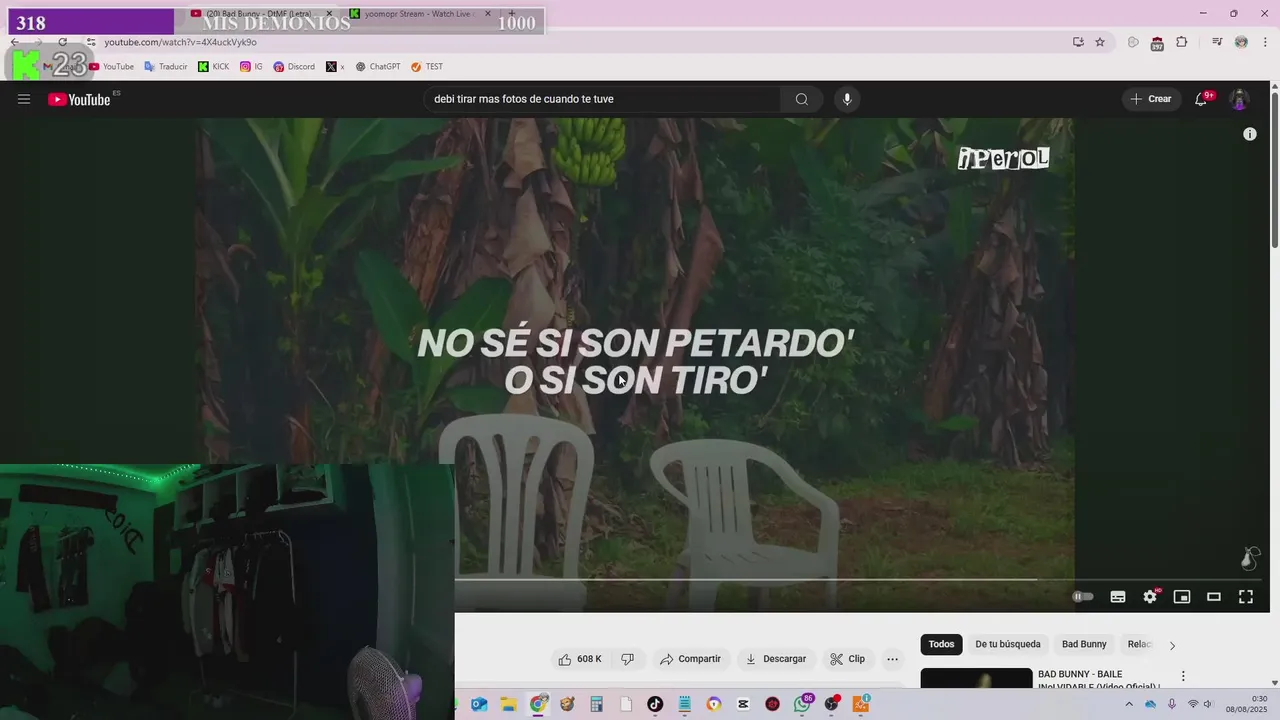Switch to the yoomopr Stream tab

pos(417,14)
